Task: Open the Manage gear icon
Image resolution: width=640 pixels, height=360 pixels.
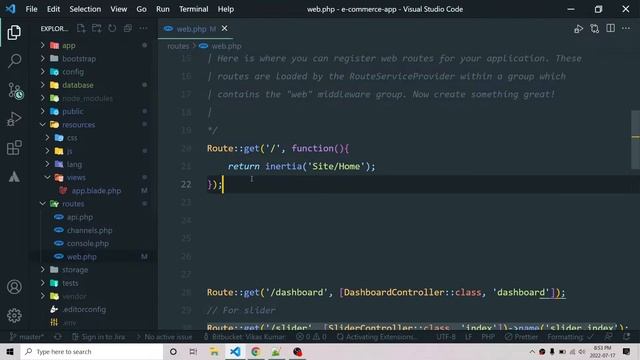Action: click(14, 315)
